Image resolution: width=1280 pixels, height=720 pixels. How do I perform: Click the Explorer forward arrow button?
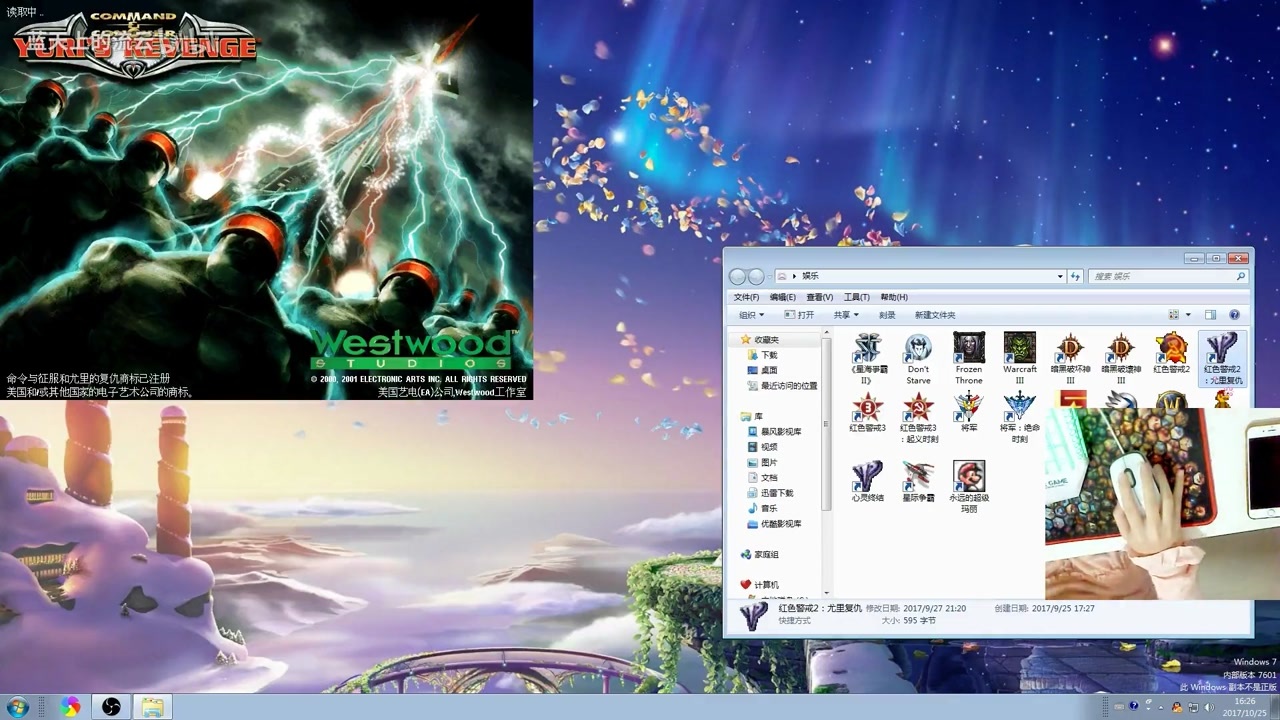click(756, 276)
